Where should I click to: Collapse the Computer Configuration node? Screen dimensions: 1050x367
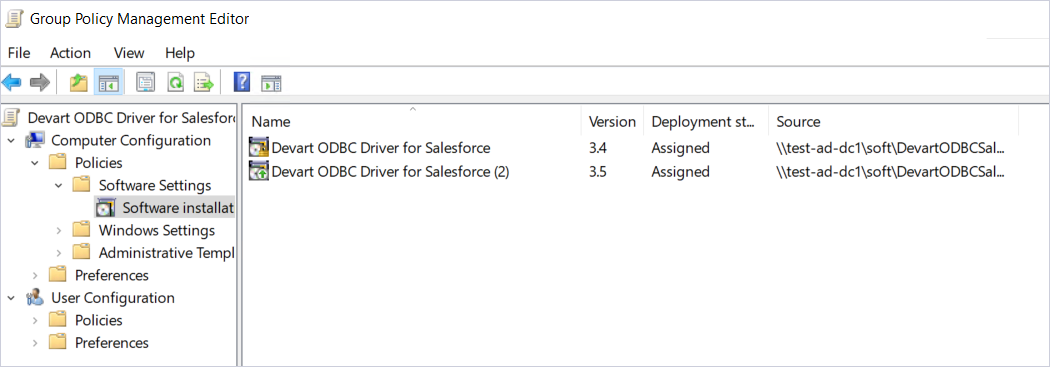[11, 141]
